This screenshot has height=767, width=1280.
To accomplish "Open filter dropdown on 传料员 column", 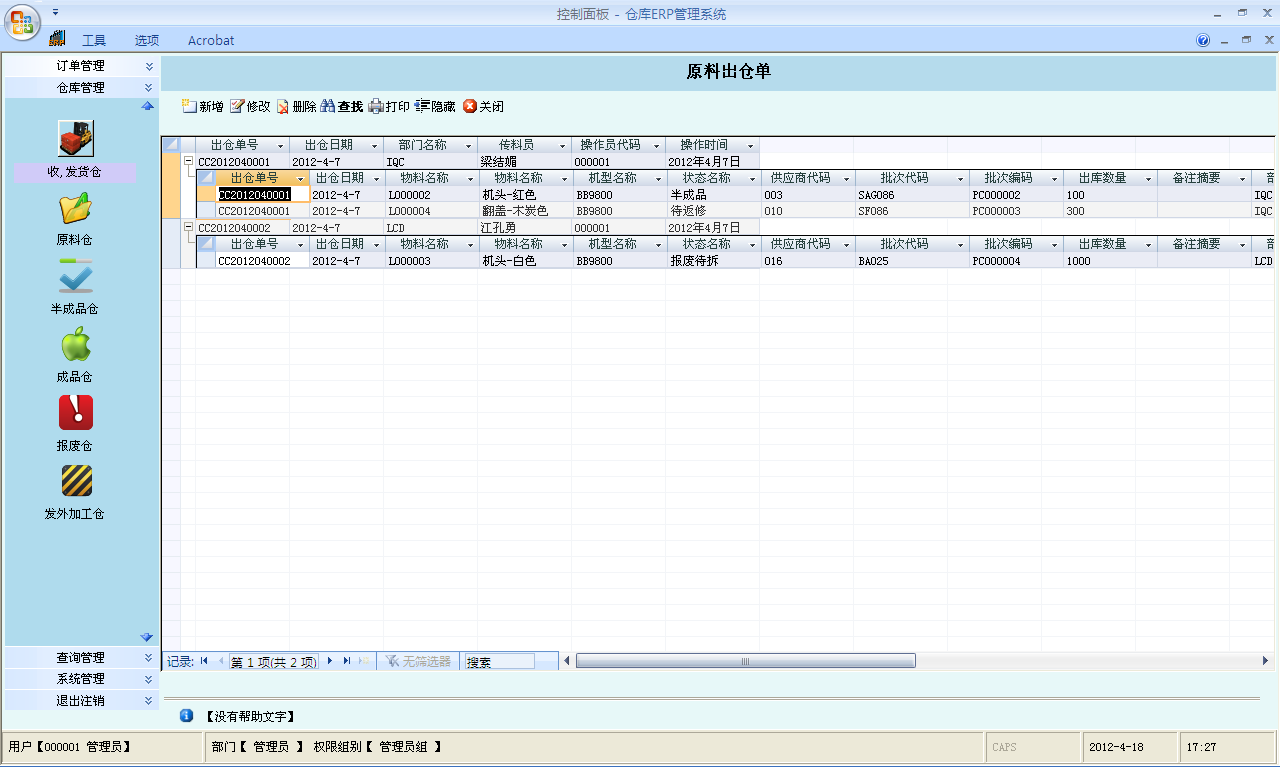I will (562, 146).
